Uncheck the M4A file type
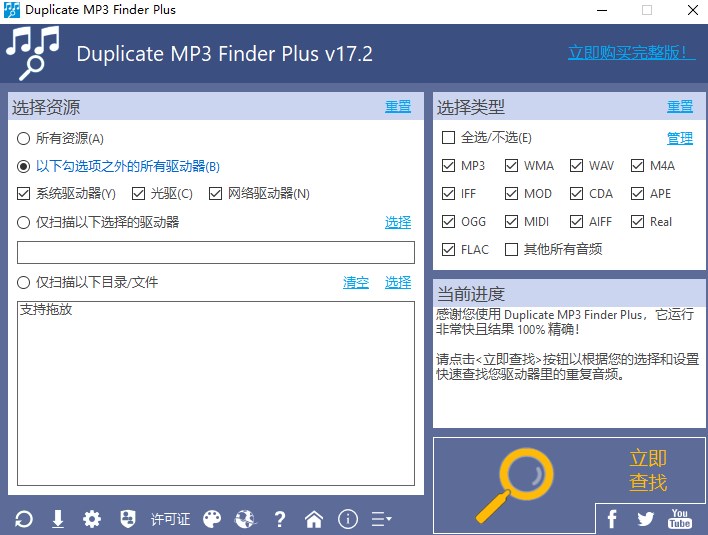Image resolution: width=708 pixels, height=535 pixels. tap(637, 166)
